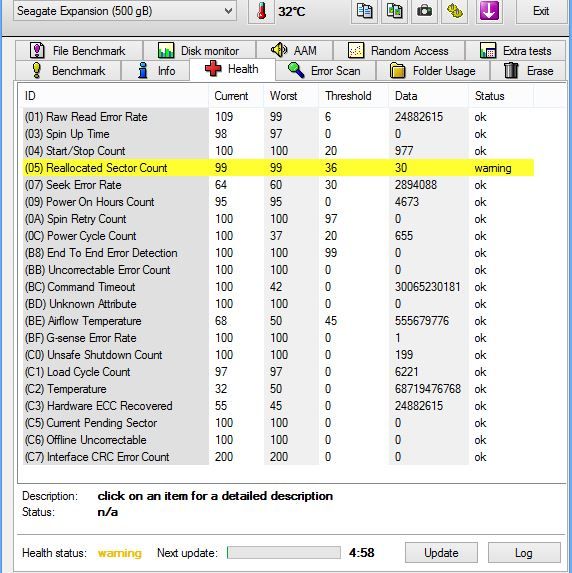The height and width of the screenshot is (573, 572).
Task: Open the Seagate Expansion drive dropdown
Action: pos(124,11)
